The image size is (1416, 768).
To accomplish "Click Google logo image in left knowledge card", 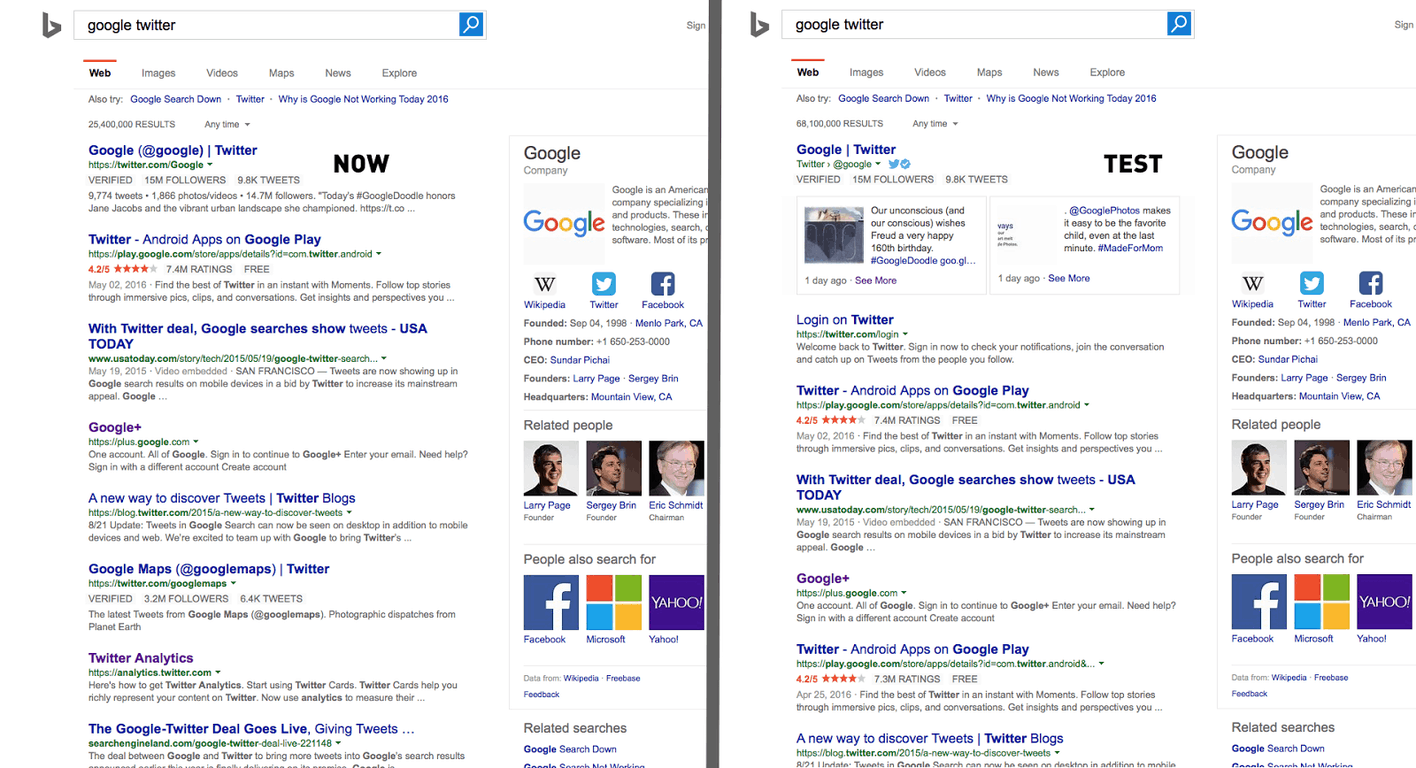I will click(564, 222).
